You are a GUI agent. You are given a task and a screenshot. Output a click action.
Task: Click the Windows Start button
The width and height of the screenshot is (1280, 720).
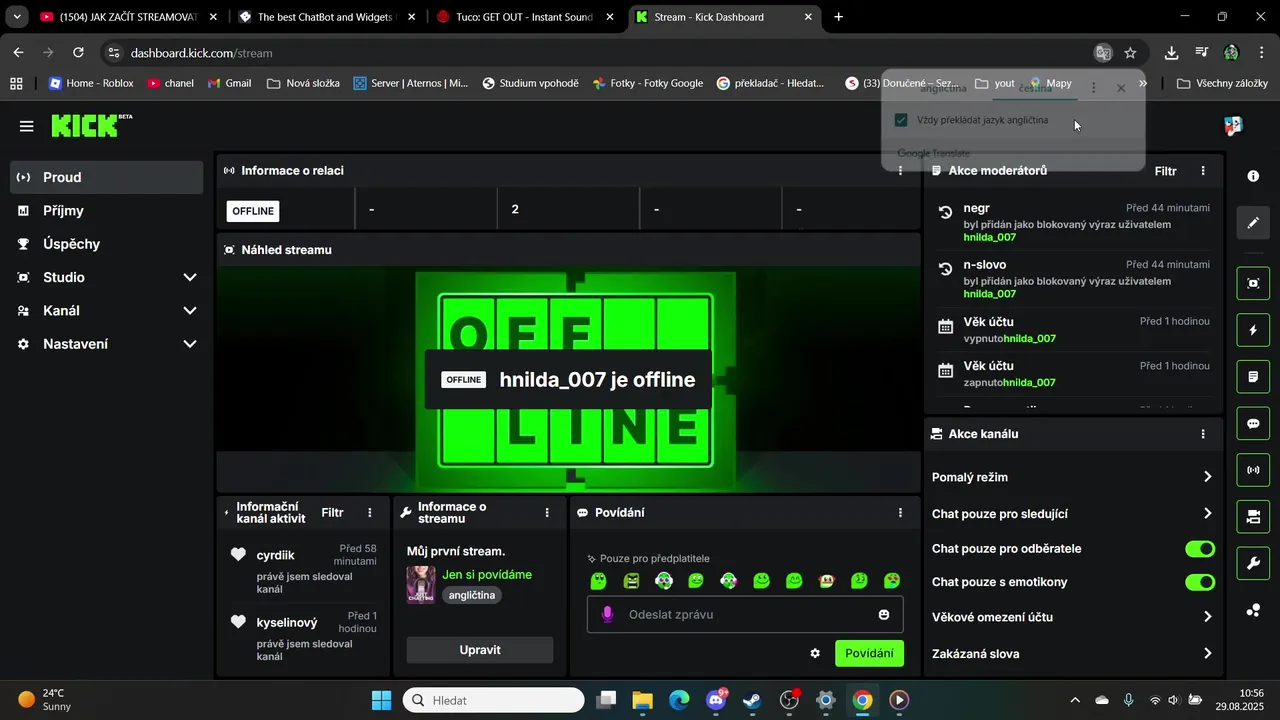382,700
